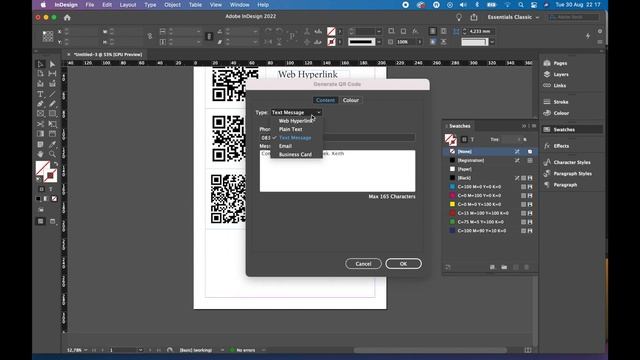Select the Rectangle tool
The height and width of the screenshot is (360, 640).
click(52, 113)
